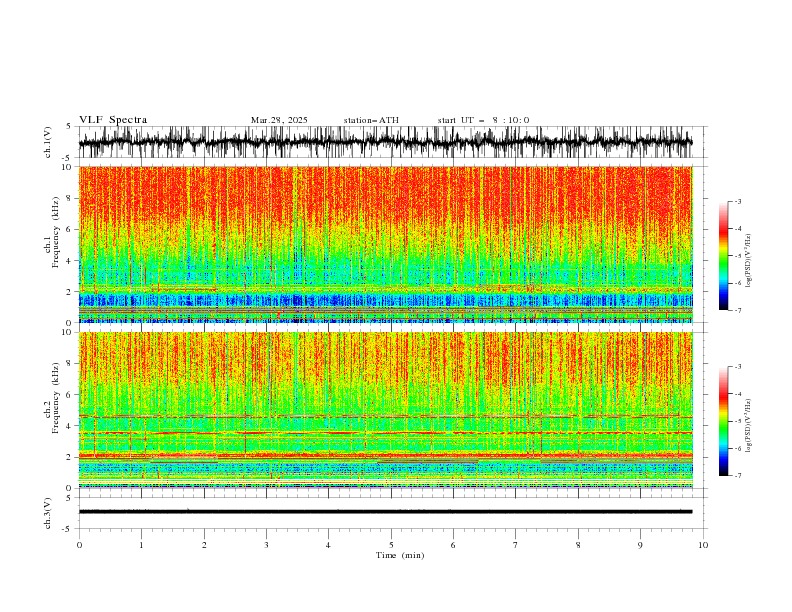Click the 'ch.1(V)' waveform axis label

pos(48,142)
